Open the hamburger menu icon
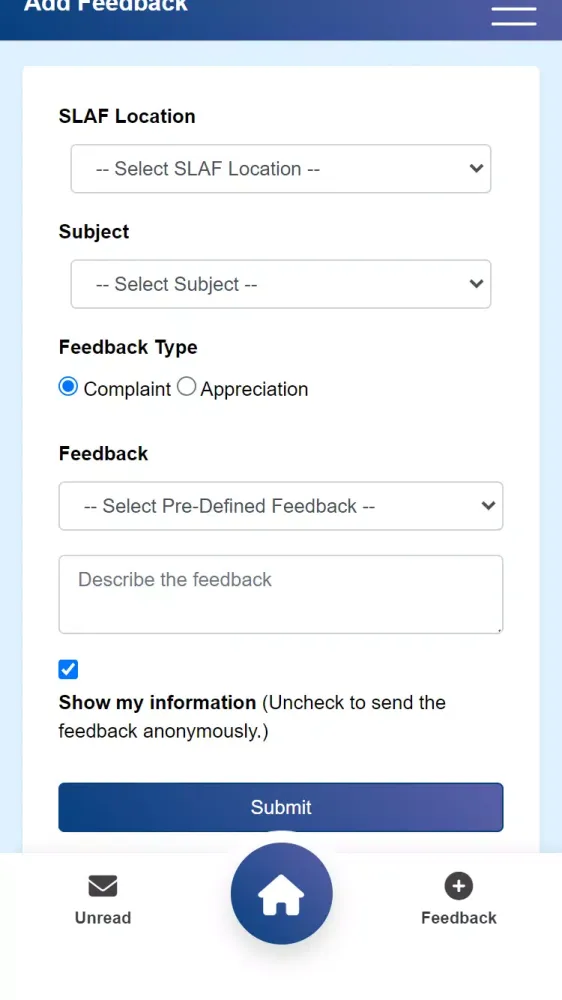Image resolution: width=562 pixels, height=1000 pixels. 514,16
